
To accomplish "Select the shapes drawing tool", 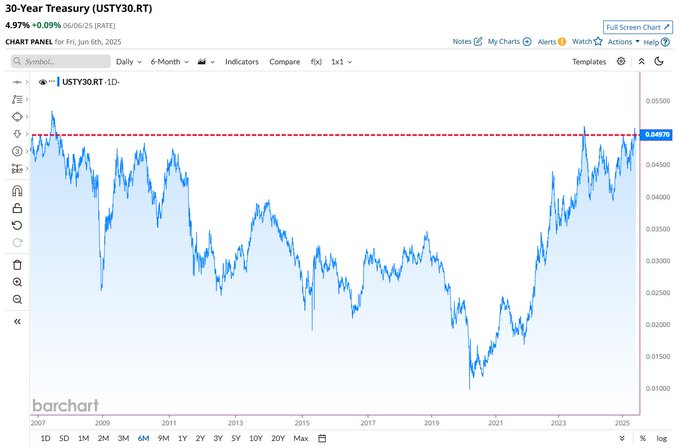I will [17, 117].
